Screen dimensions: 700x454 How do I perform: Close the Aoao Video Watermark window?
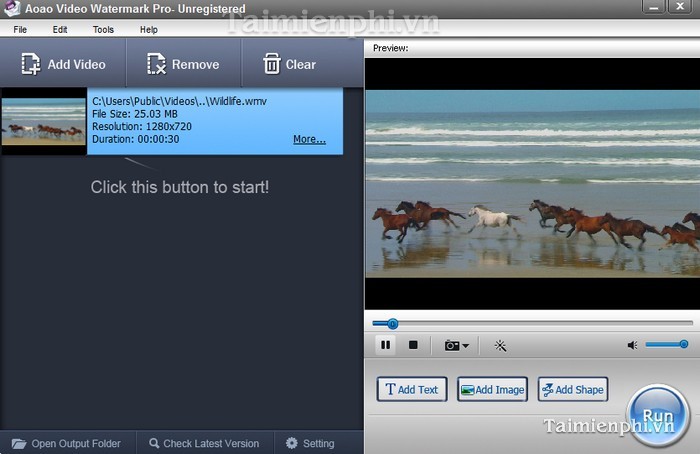point(680,7)
